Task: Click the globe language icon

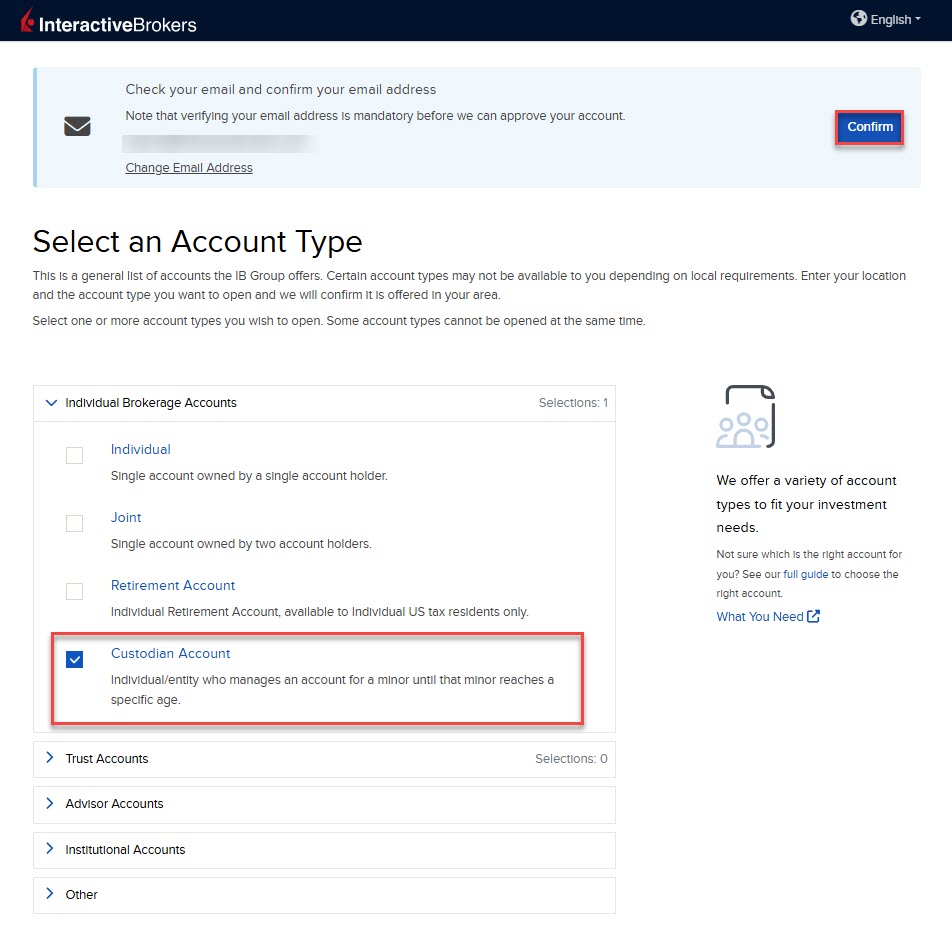Action: point(858,18)
